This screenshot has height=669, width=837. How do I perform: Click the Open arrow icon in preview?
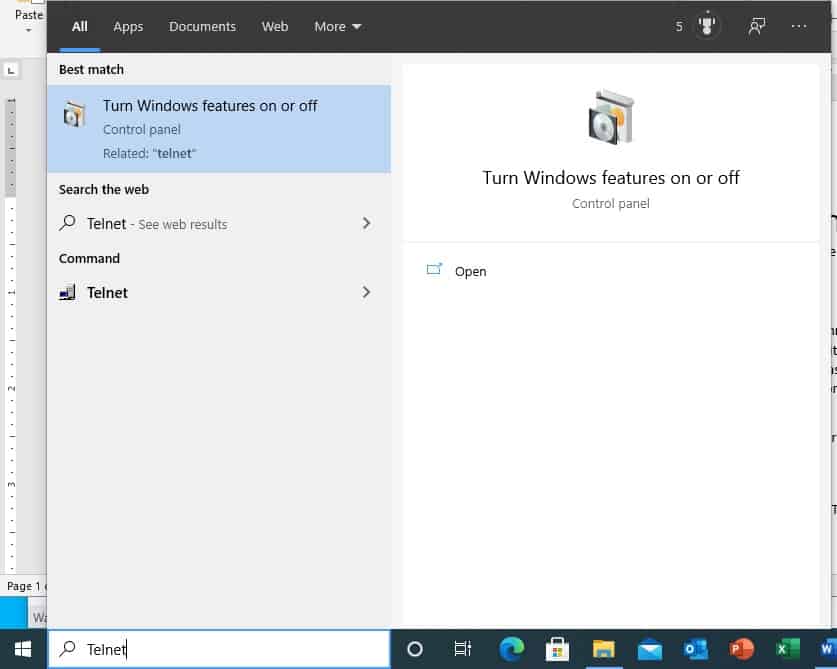[x=435, y=270]
